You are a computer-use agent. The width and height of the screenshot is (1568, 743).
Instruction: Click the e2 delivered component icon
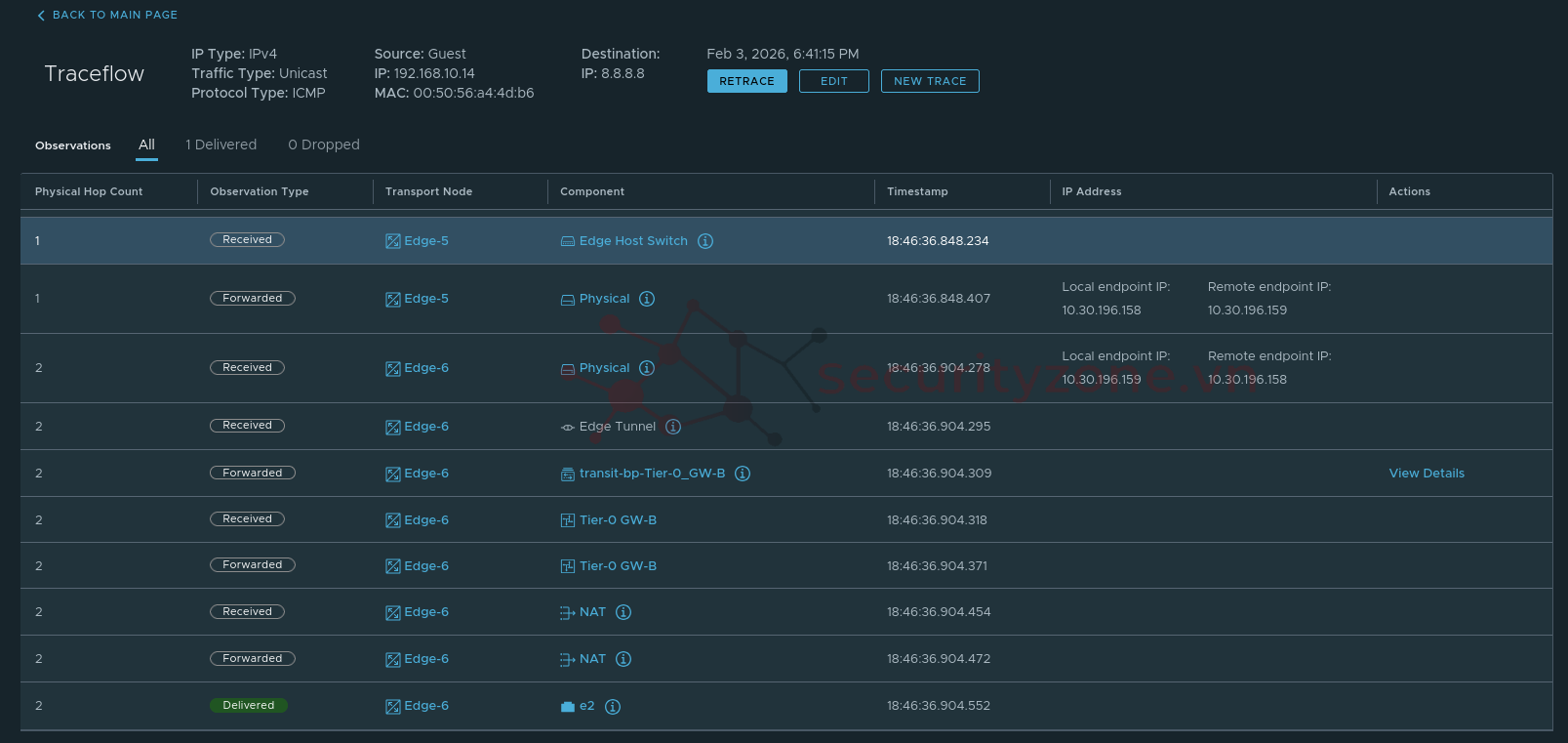pos(568,707)
